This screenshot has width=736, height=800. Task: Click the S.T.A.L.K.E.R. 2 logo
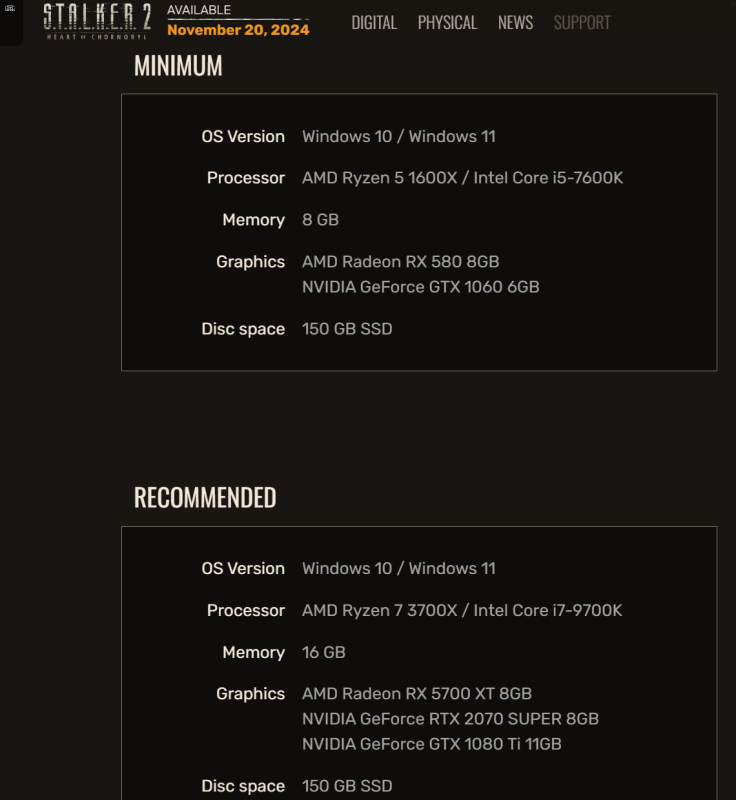pyautogui.click(x=97, y=21)
